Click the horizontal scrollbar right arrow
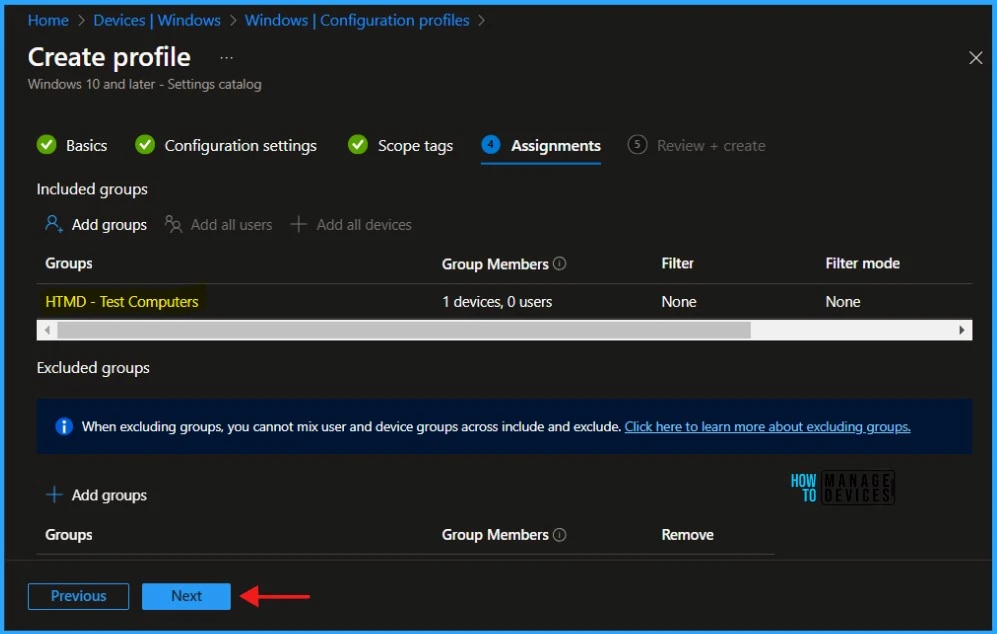The image size is (997, 634). coord(962,330)
